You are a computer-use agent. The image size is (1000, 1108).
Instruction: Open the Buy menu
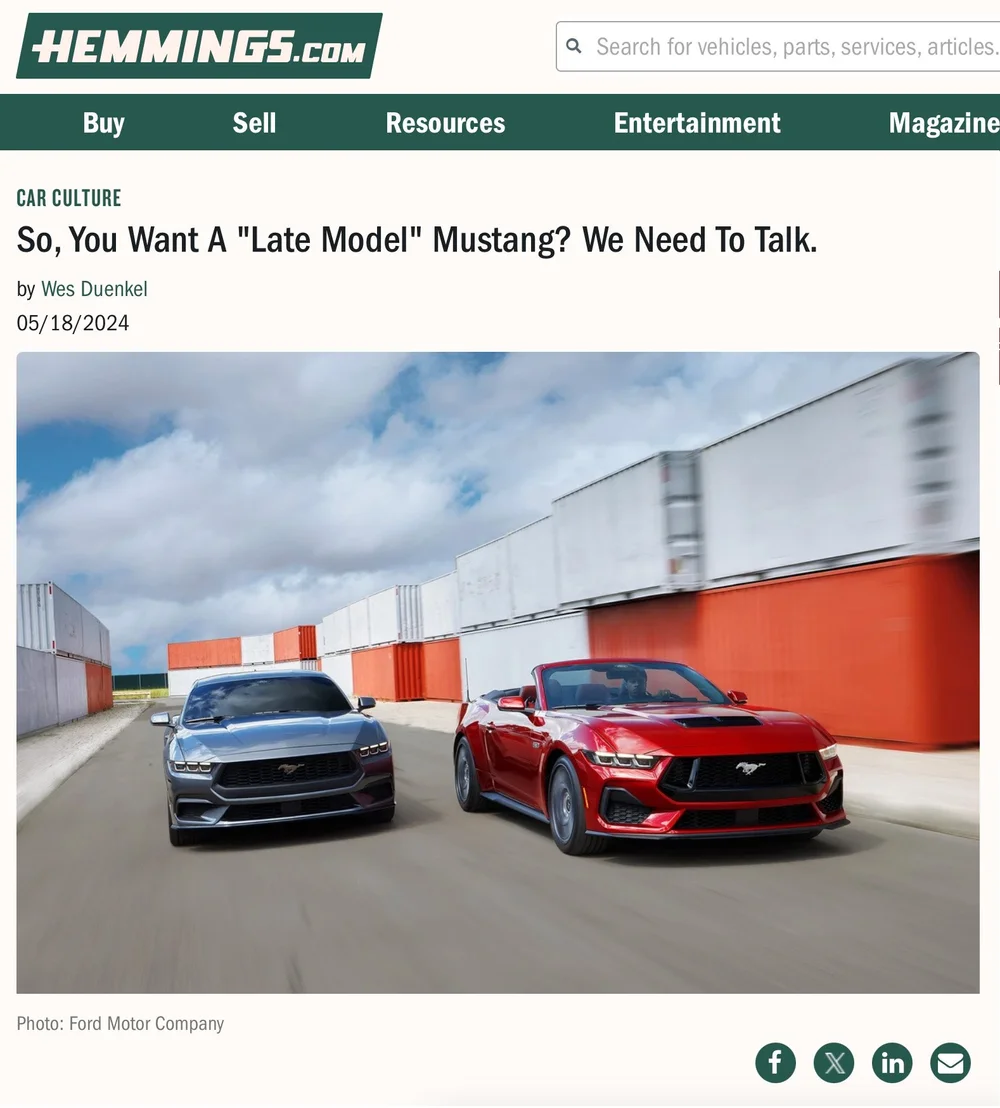[104, 123]
